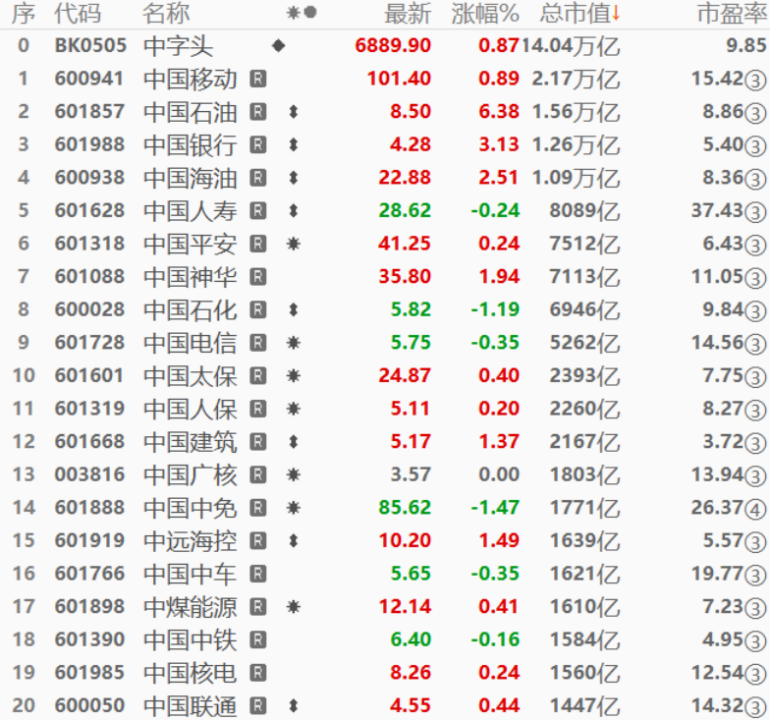
Task: Click the code 600941
Action: (x=89, y=79)
